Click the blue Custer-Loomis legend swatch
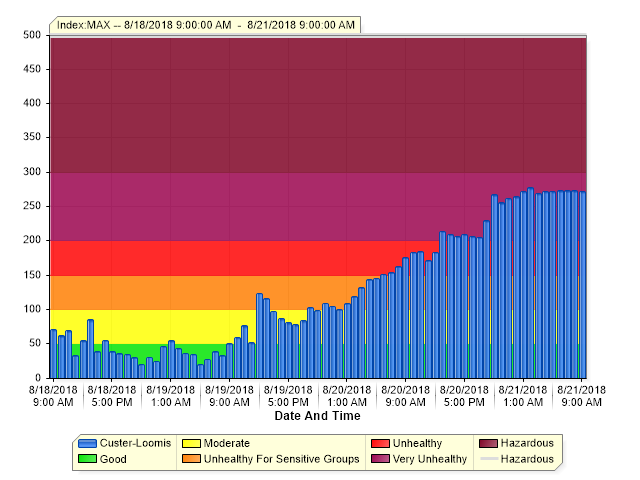The width and height of the screenshot is (640, 480). coord(87,443)
